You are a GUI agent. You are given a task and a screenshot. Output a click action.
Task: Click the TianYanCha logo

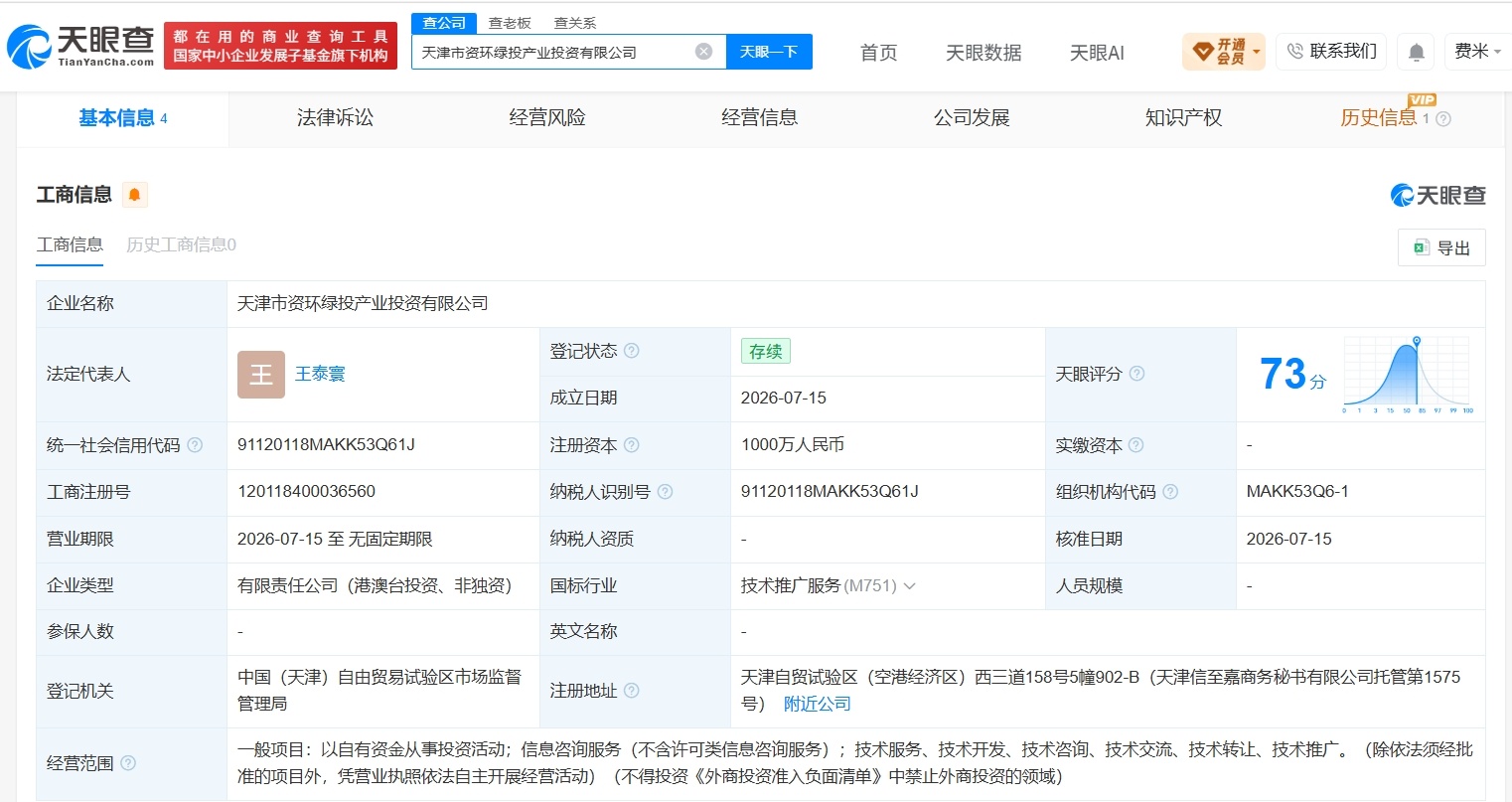[80, 46]
